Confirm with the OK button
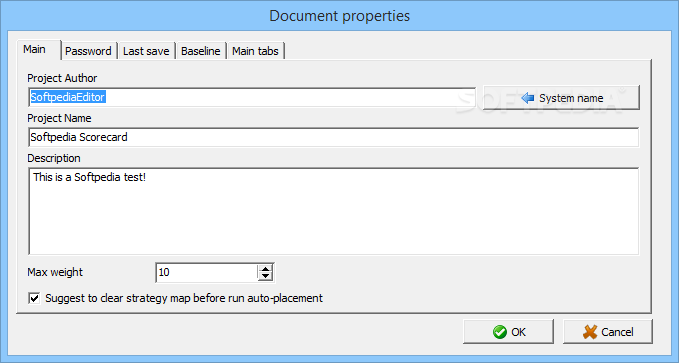 (508, 332)
